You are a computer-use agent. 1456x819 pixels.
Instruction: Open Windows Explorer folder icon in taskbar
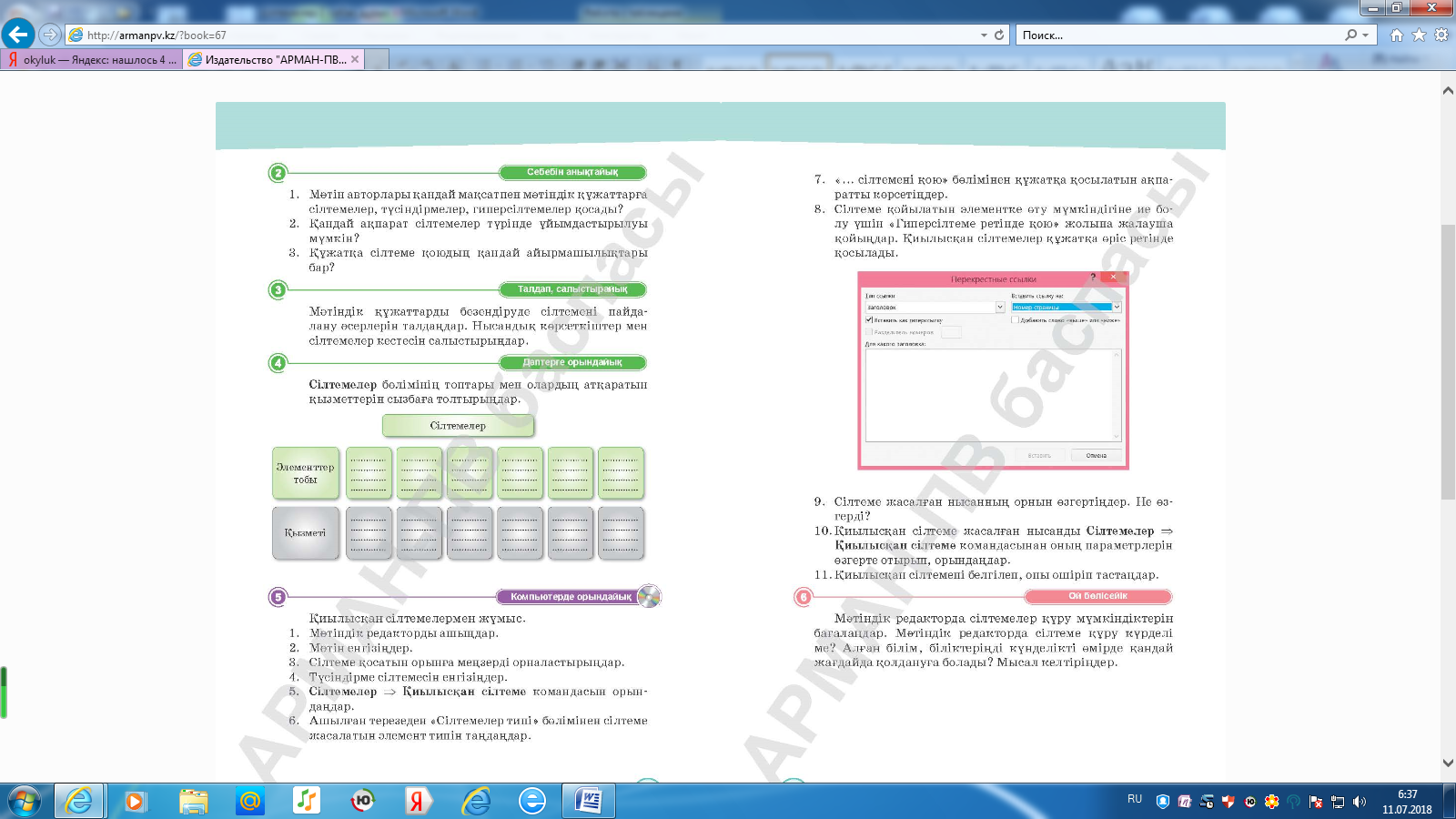point(193,801)
